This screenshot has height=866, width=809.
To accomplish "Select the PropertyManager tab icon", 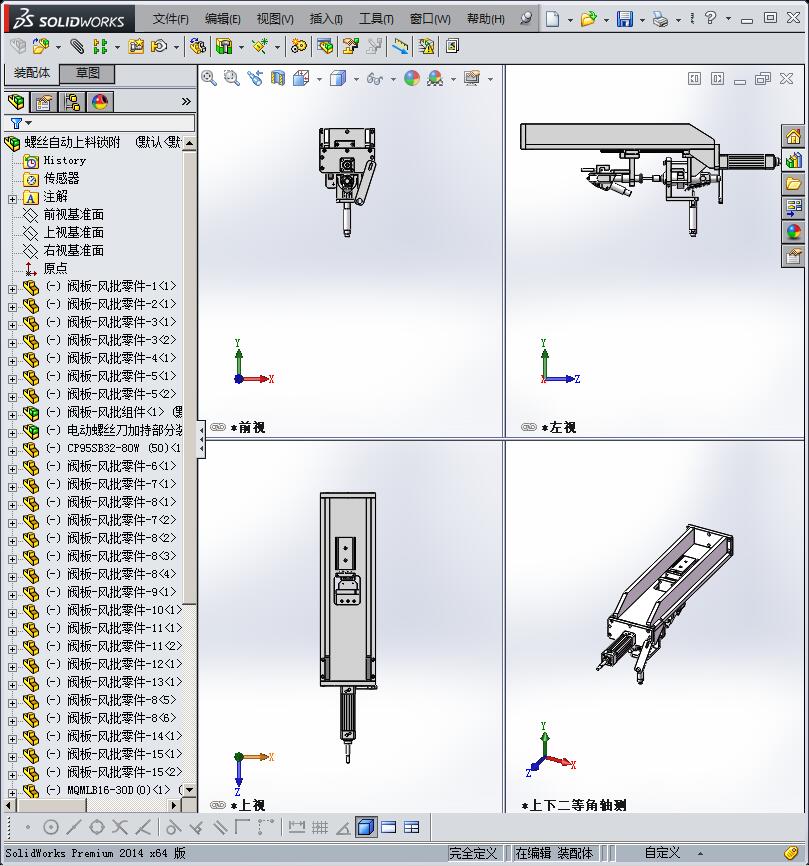I will pos(44,102).
